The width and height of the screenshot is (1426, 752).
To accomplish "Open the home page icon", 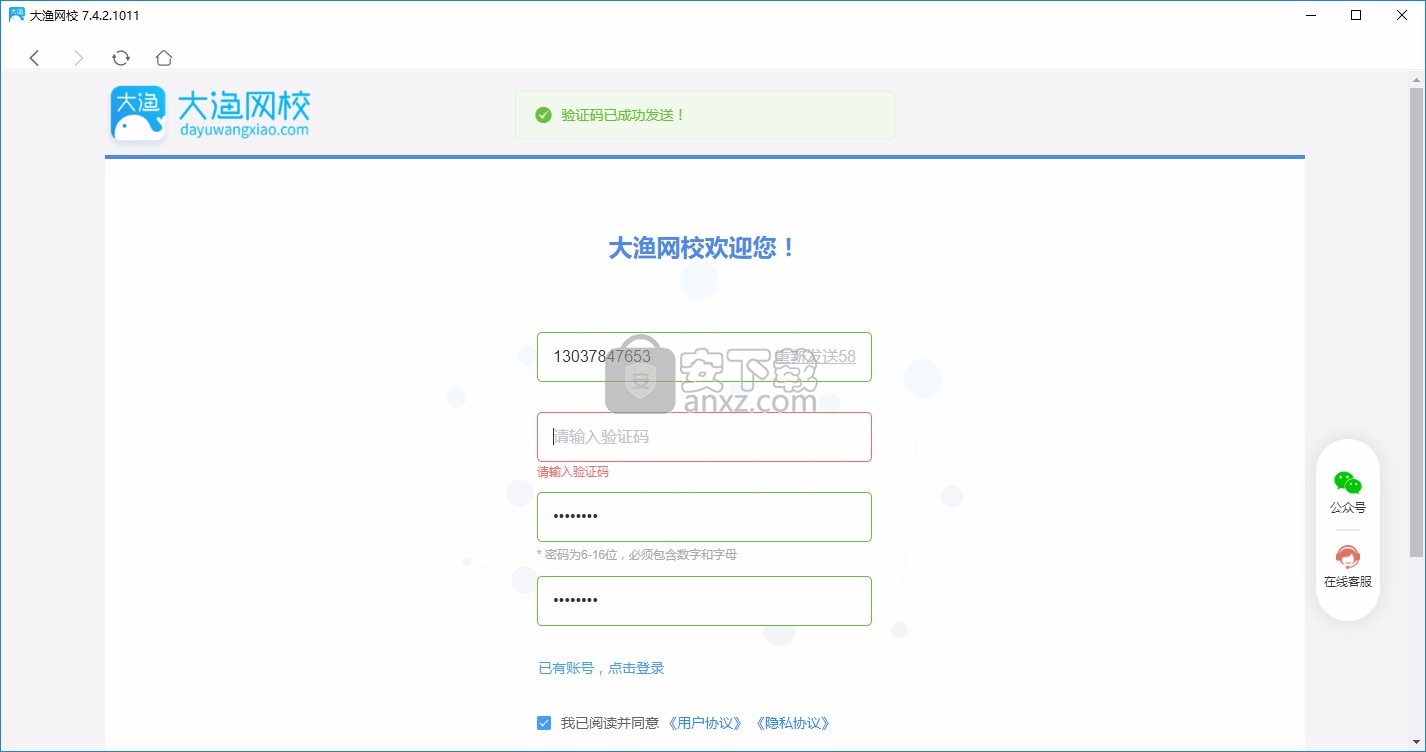I will [164, 58].
